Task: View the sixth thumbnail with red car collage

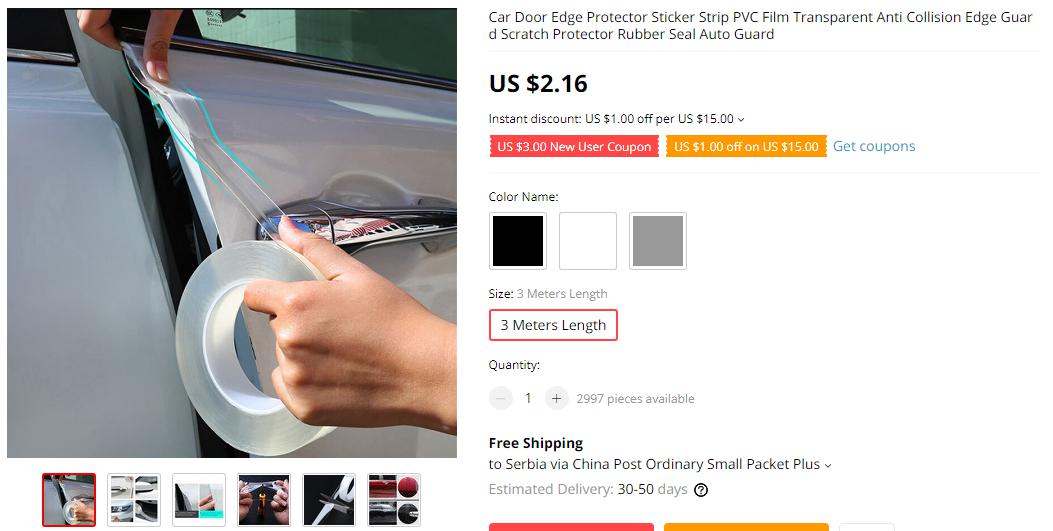Action: 394,500
